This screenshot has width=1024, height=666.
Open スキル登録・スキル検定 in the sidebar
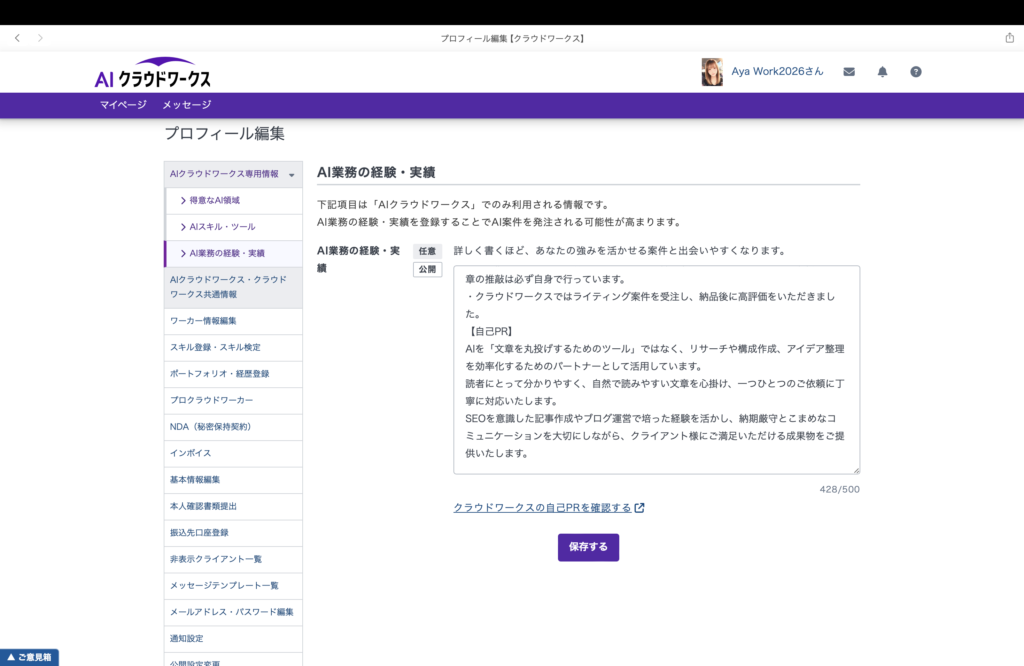(x=233, y=347)
